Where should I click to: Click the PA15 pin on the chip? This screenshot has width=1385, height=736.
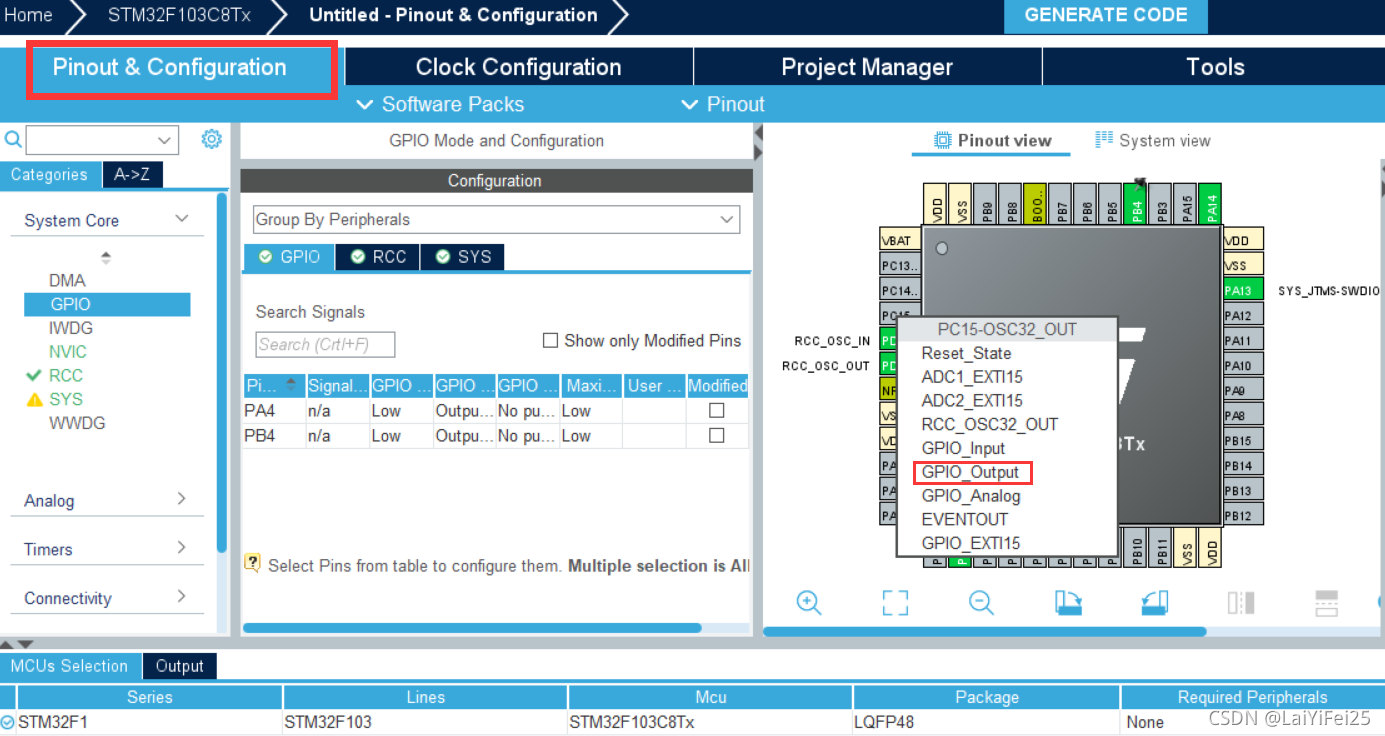click(1187, 204)
